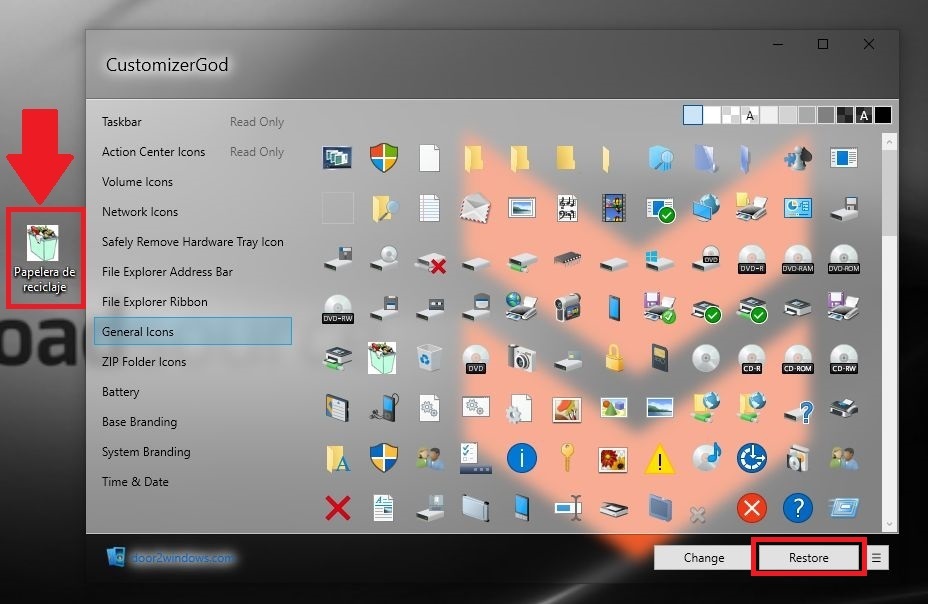Select the CD-RW disc icon
Image resolution: width=928 pixels, height=604 pixels.
[843, 359]
